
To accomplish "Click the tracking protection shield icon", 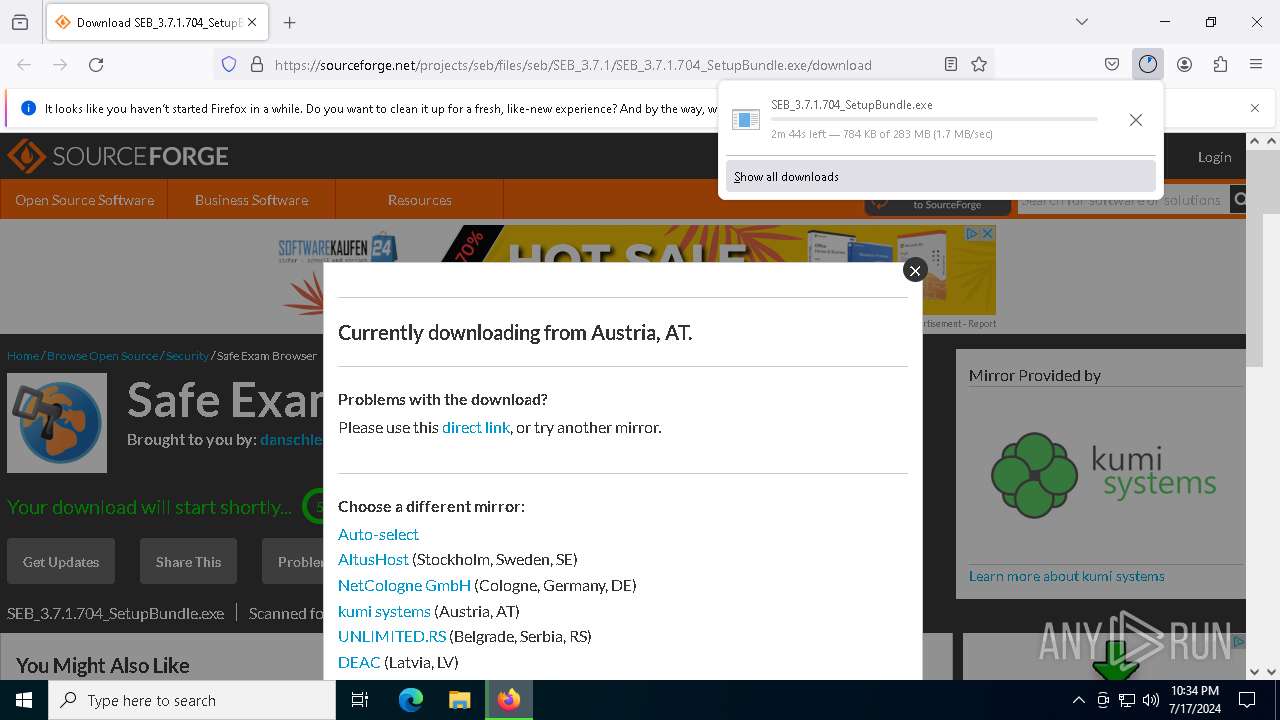I will (x=229, y=64).
